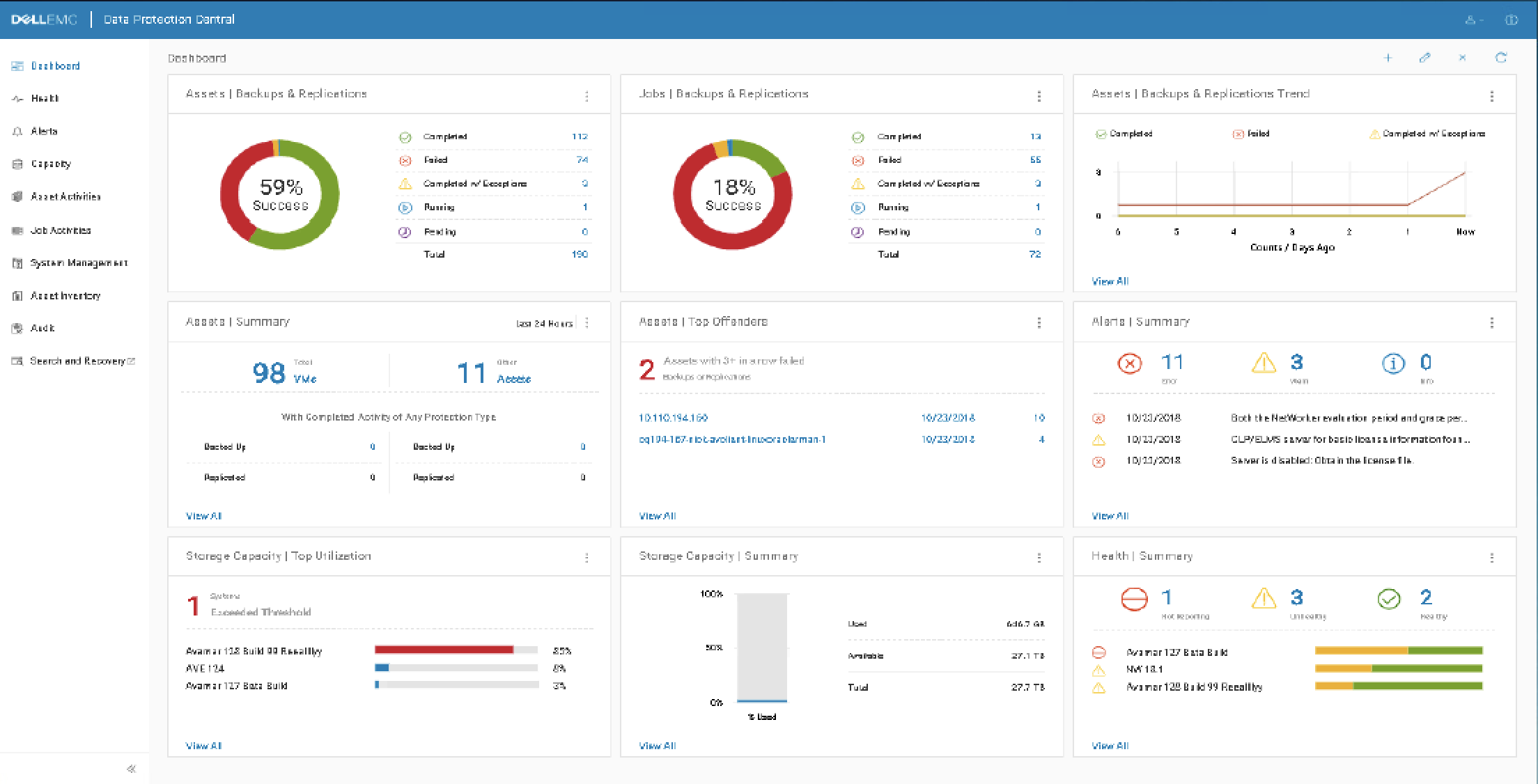1538x784 pixels.
Task: Click the Avamar 127 Beta Build health bar
Action: [x=1399, y=651]
